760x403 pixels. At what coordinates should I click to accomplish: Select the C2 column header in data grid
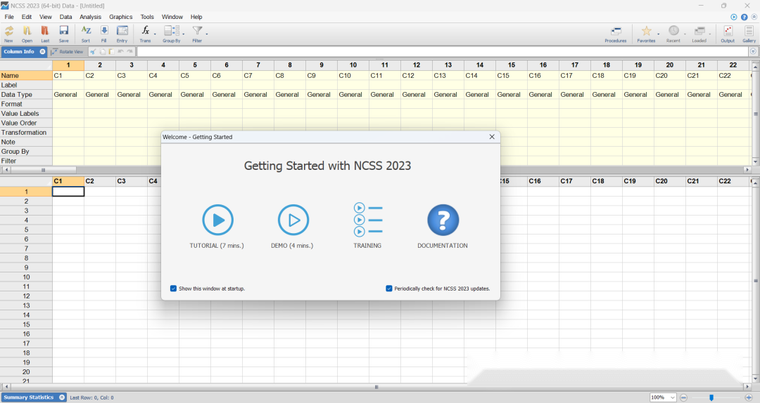click(x=100, y=181)
